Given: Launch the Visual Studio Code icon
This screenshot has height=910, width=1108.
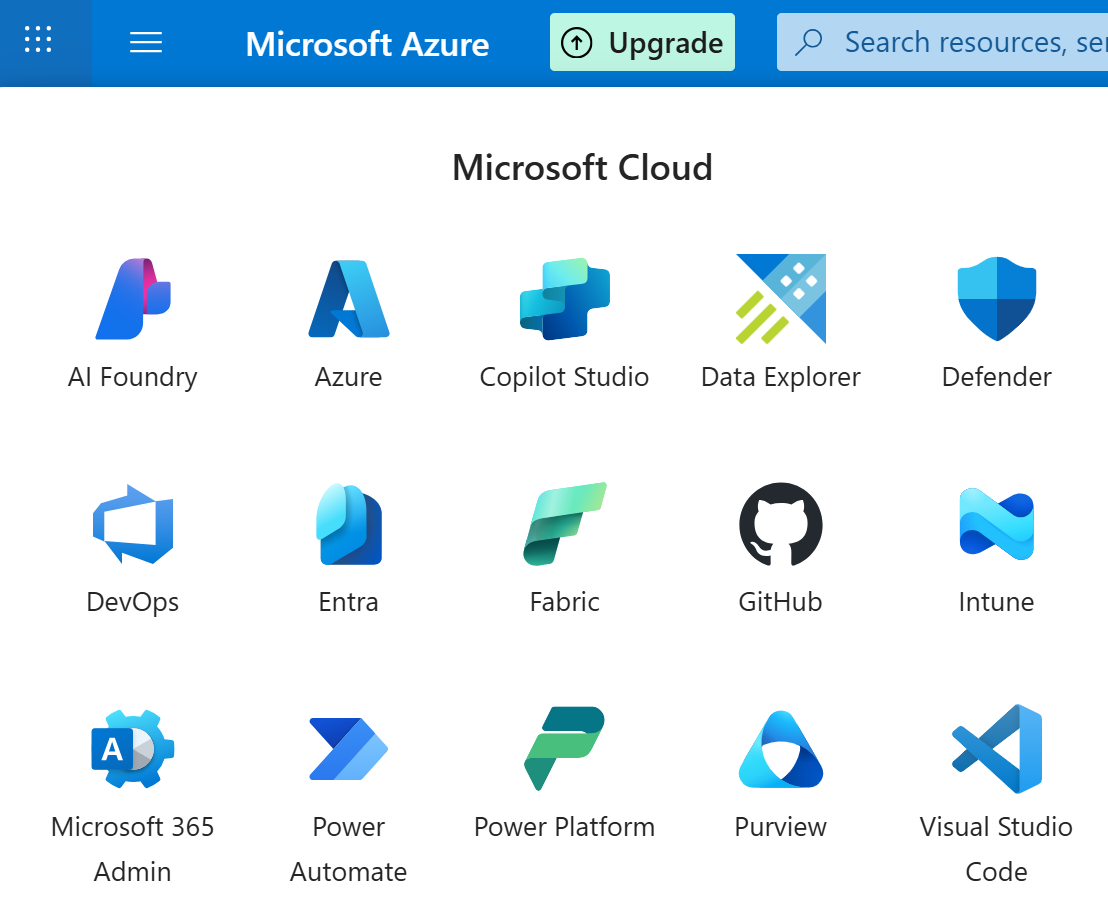Looking at the screenshot, I should 996,749.
